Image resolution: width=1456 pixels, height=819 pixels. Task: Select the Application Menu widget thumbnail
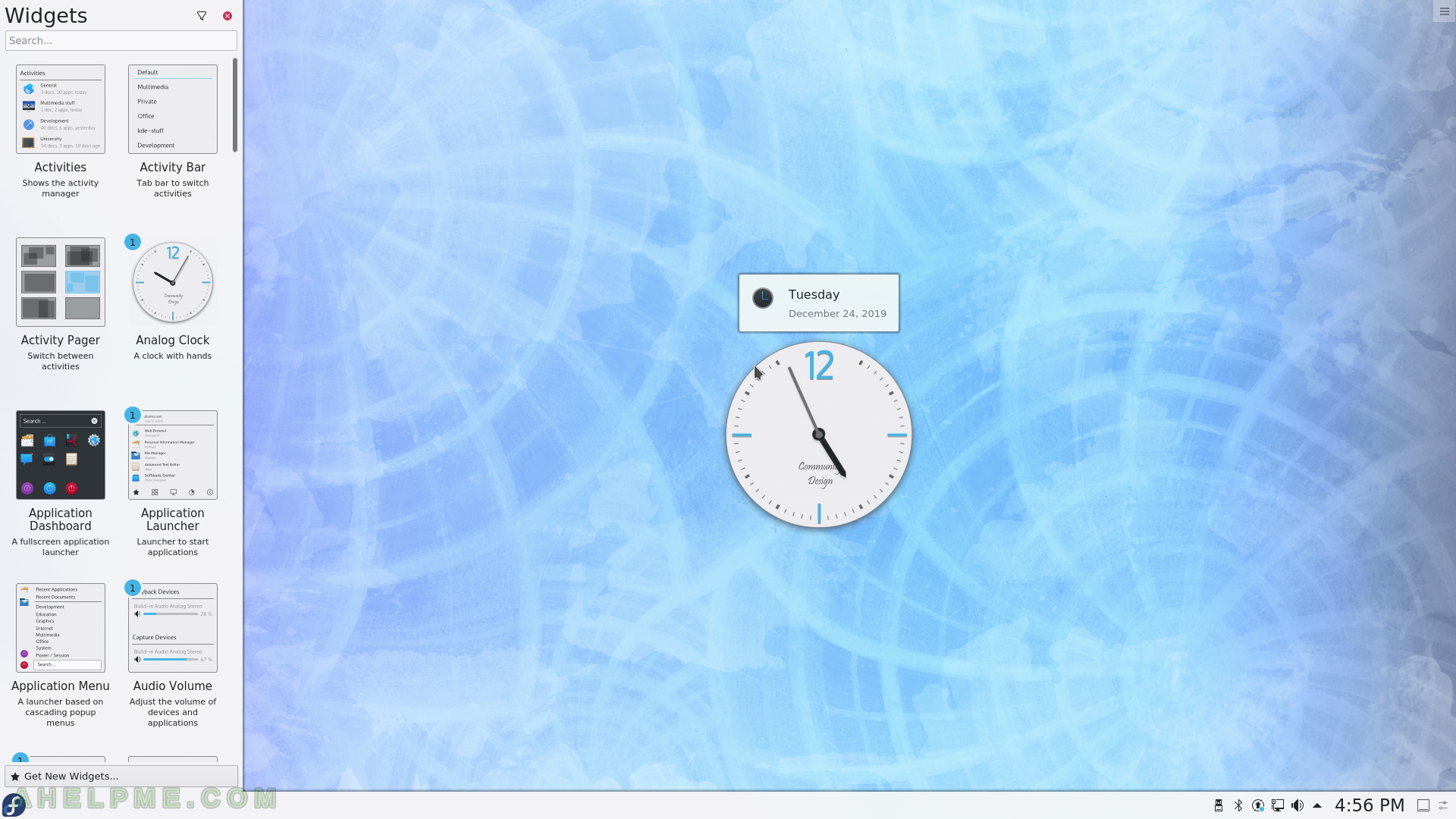(x=61, y=628)
